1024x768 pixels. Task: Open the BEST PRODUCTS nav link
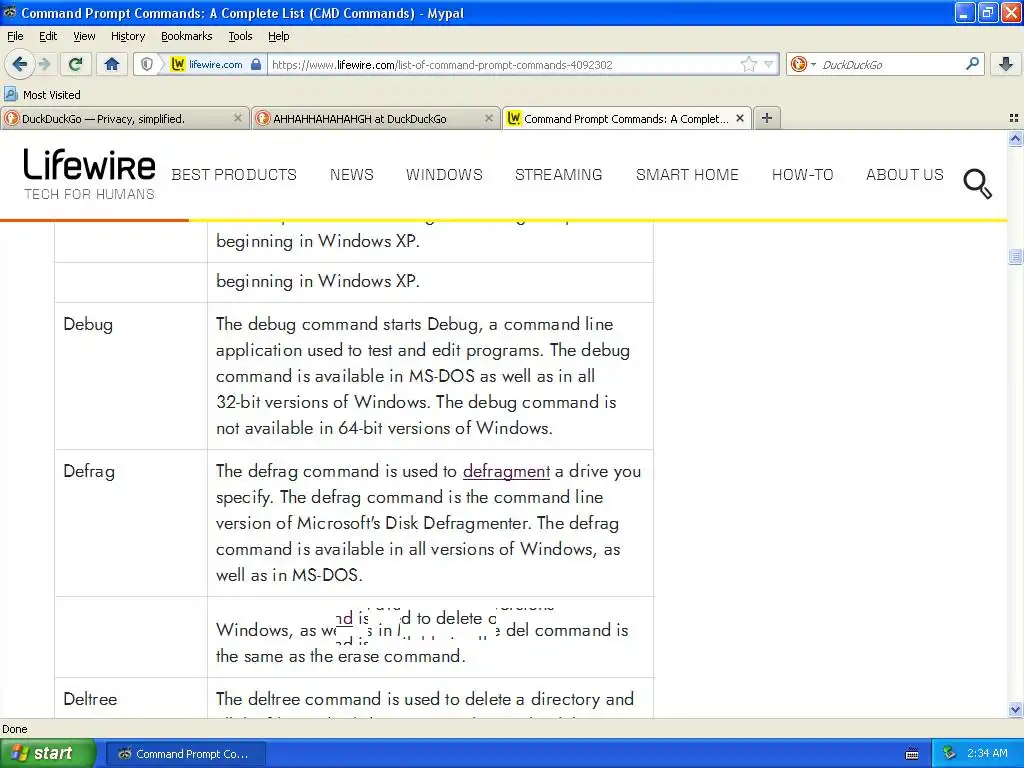pos(234,174)
